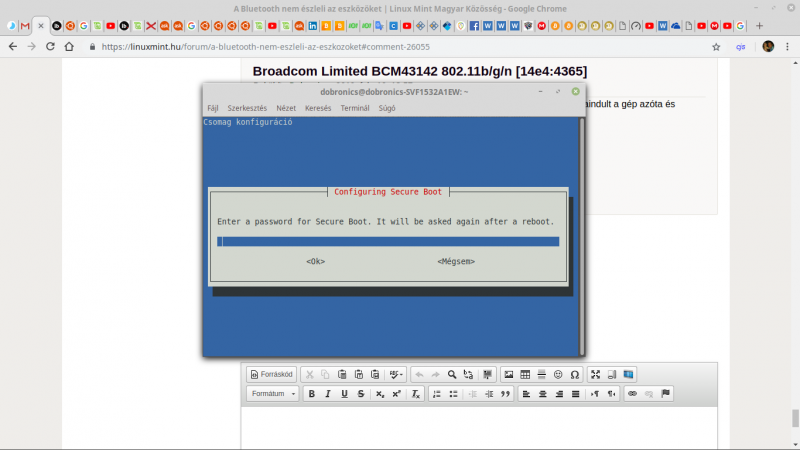The width and height of the screenshot is (800, 450).
Task: Open the Chrome home page icon
Action: (x=69, y=46)
